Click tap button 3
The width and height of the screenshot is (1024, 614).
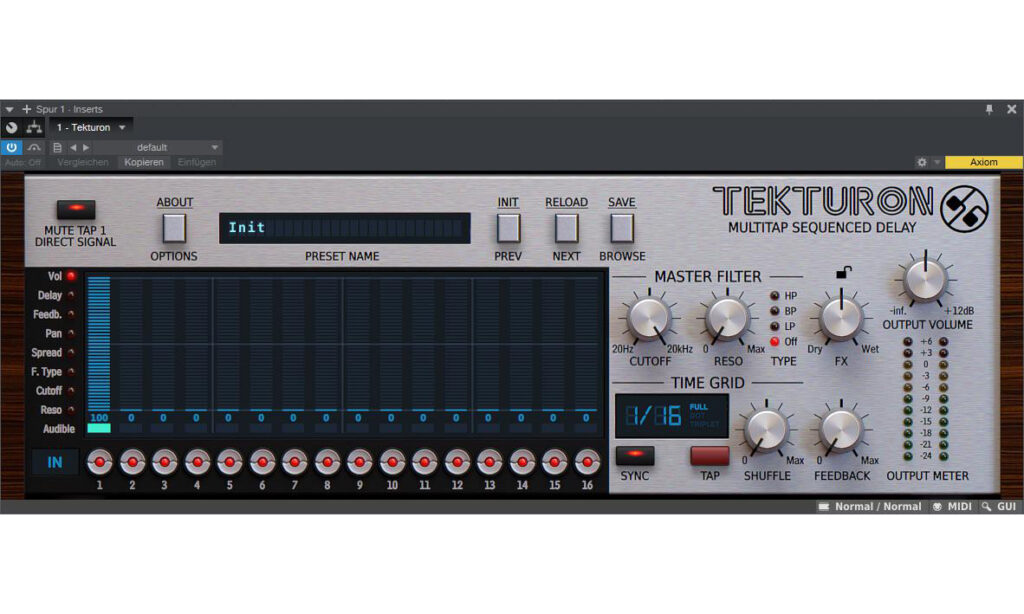[x=165, y=462]
